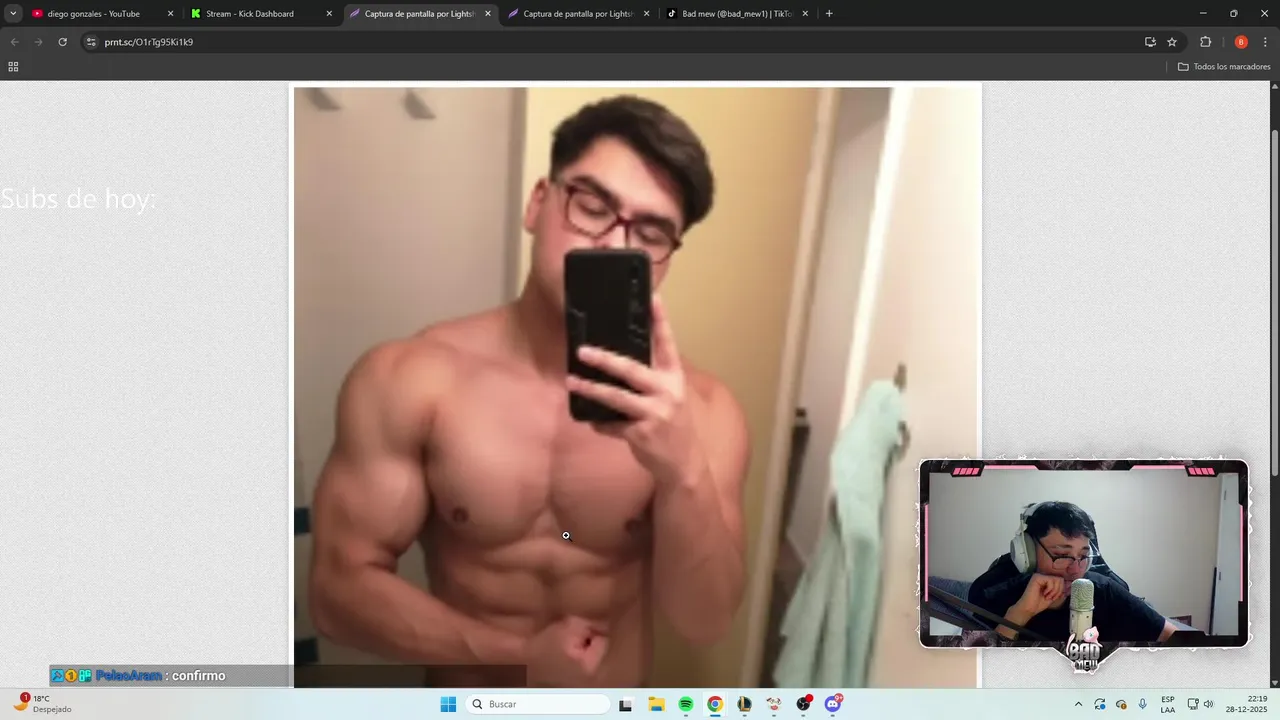
Task: Click the page vertical scrollbar
Action: tap(1274, 303)
